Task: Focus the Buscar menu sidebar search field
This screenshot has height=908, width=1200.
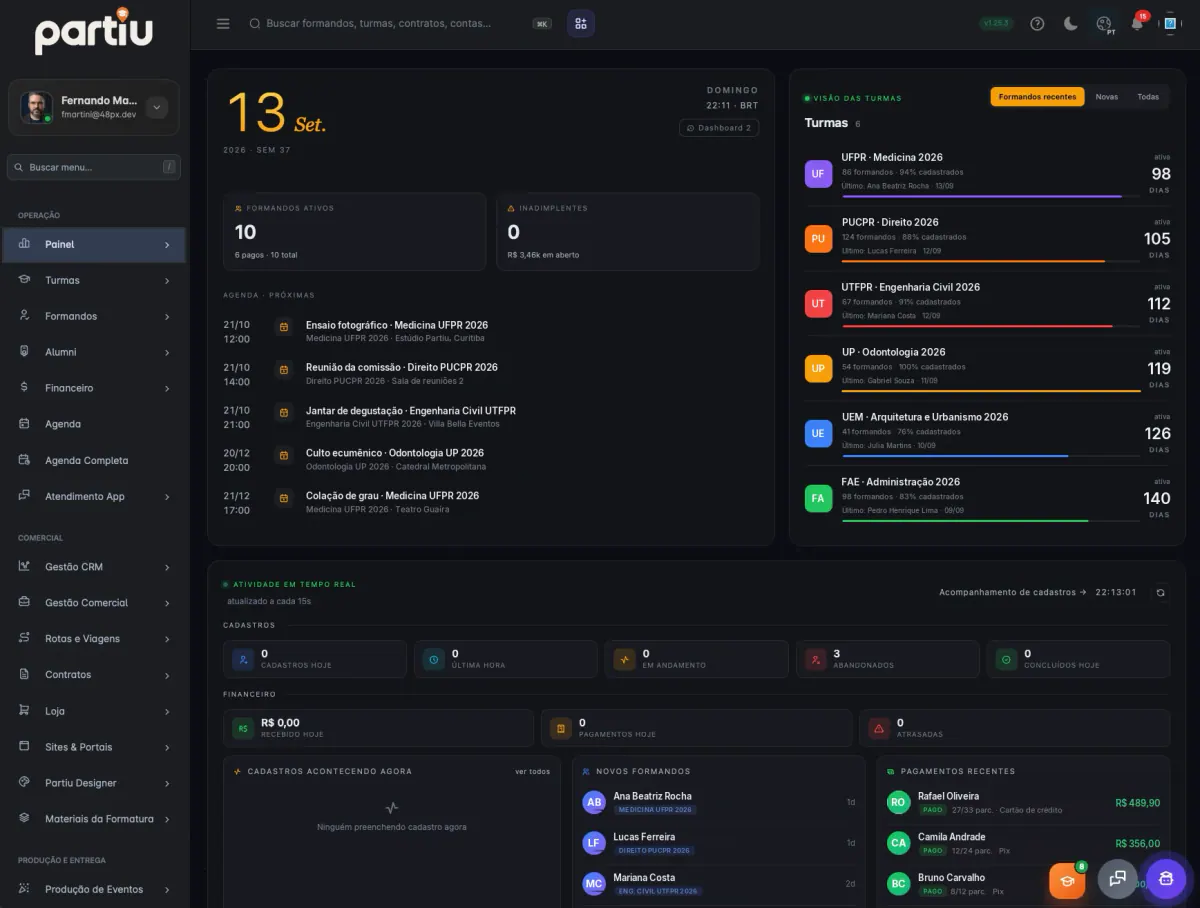Action: [94, 167]
